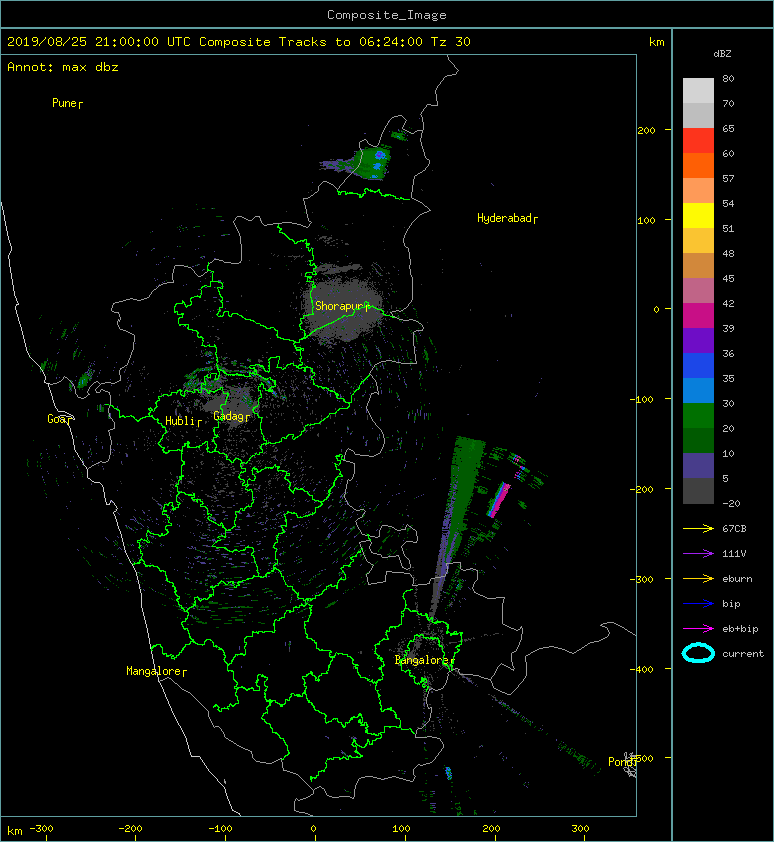Select the brighter green dBZ swatch
This screenshot has width=774, height=842.
point(698,415)
